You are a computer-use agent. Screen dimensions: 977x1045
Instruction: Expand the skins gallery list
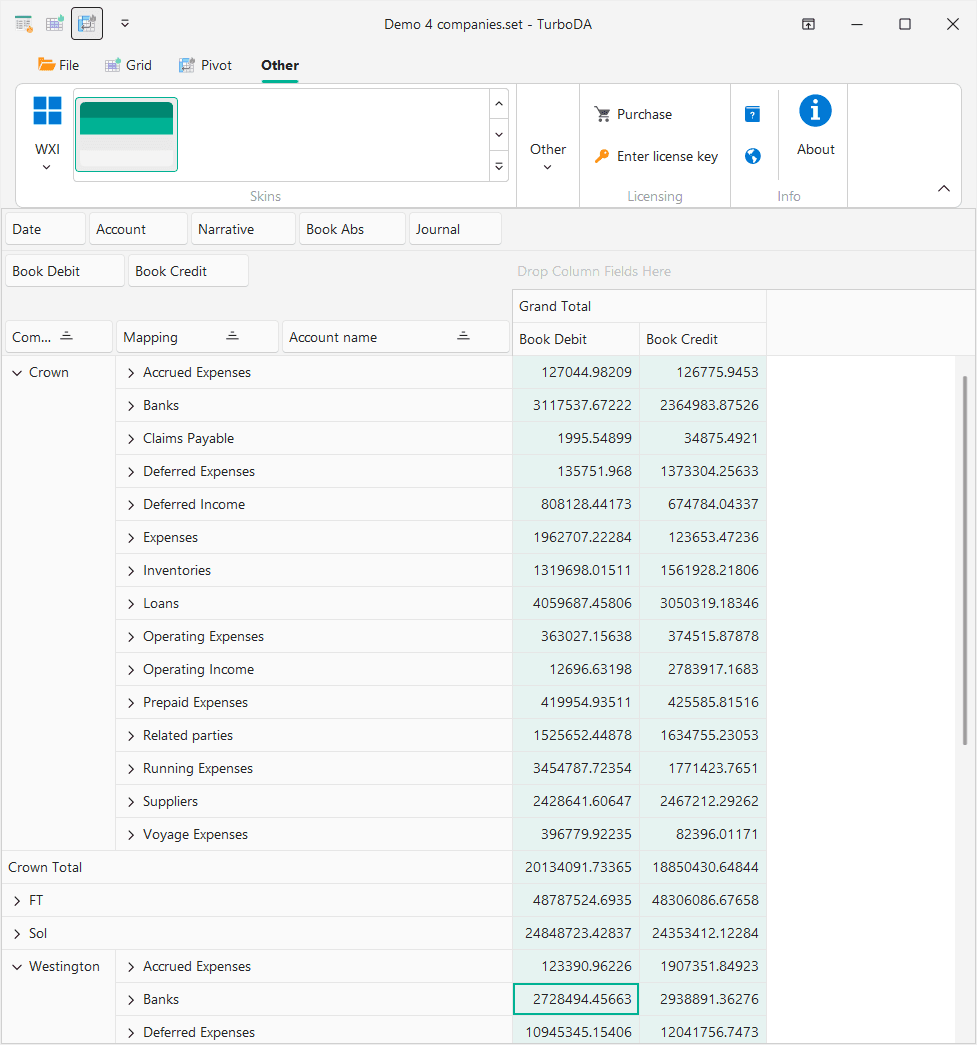click(x=499, y=167)
